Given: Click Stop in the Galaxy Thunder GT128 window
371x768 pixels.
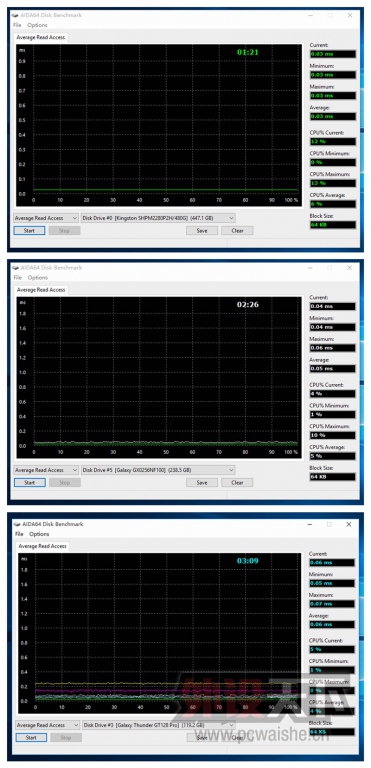Looking at the screenshot, I should tap(66, 738).
